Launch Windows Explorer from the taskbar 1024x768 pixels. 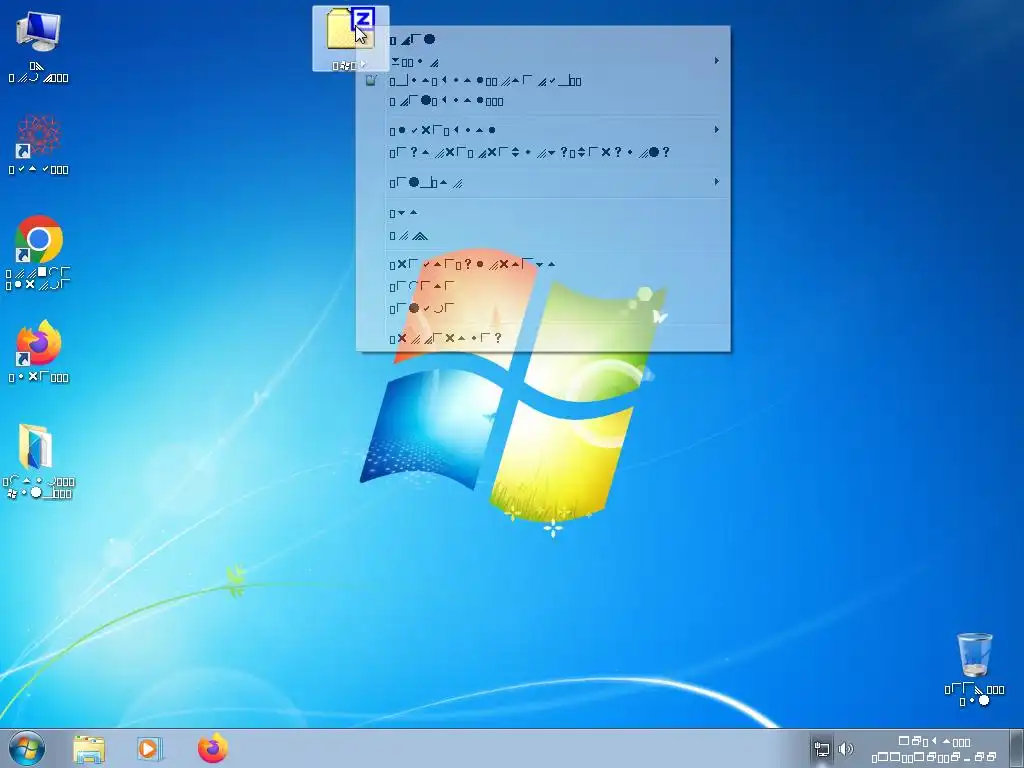(x=89, y=749)
